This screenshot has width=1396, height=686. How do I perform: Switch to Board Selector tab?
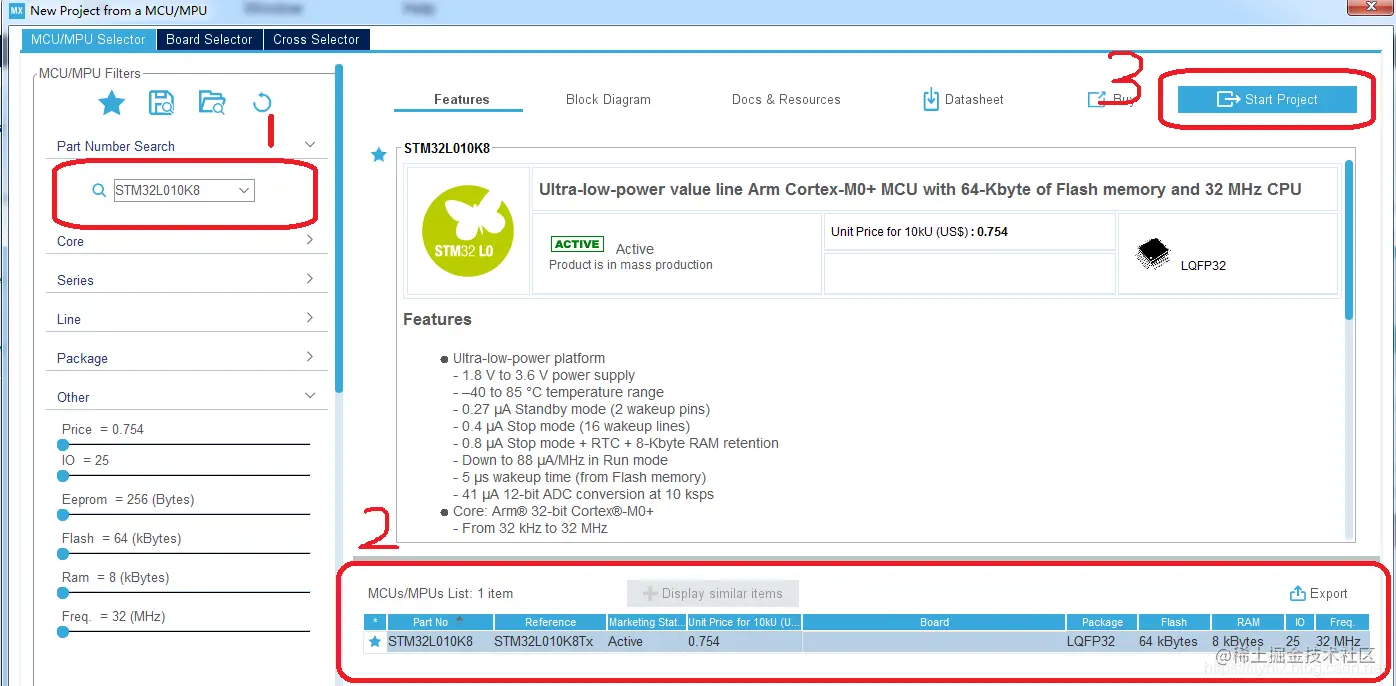(209, 39)
